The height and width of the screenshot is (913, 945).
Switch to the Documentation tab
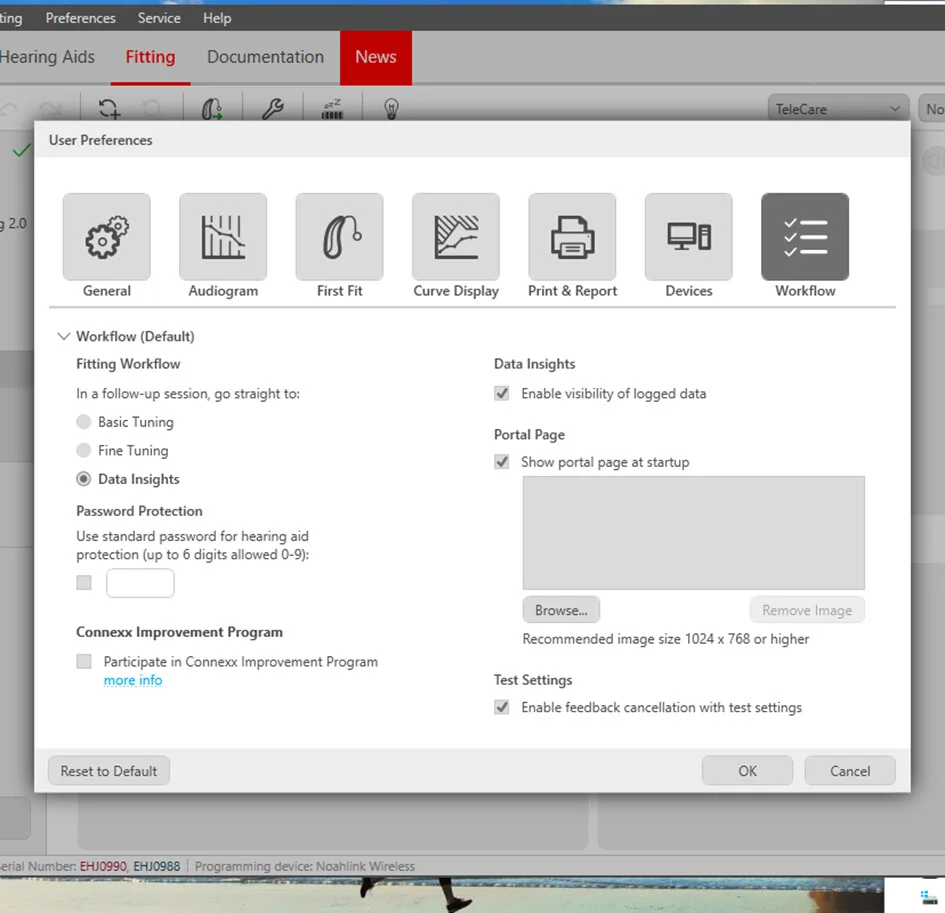(x=265, y=57)
